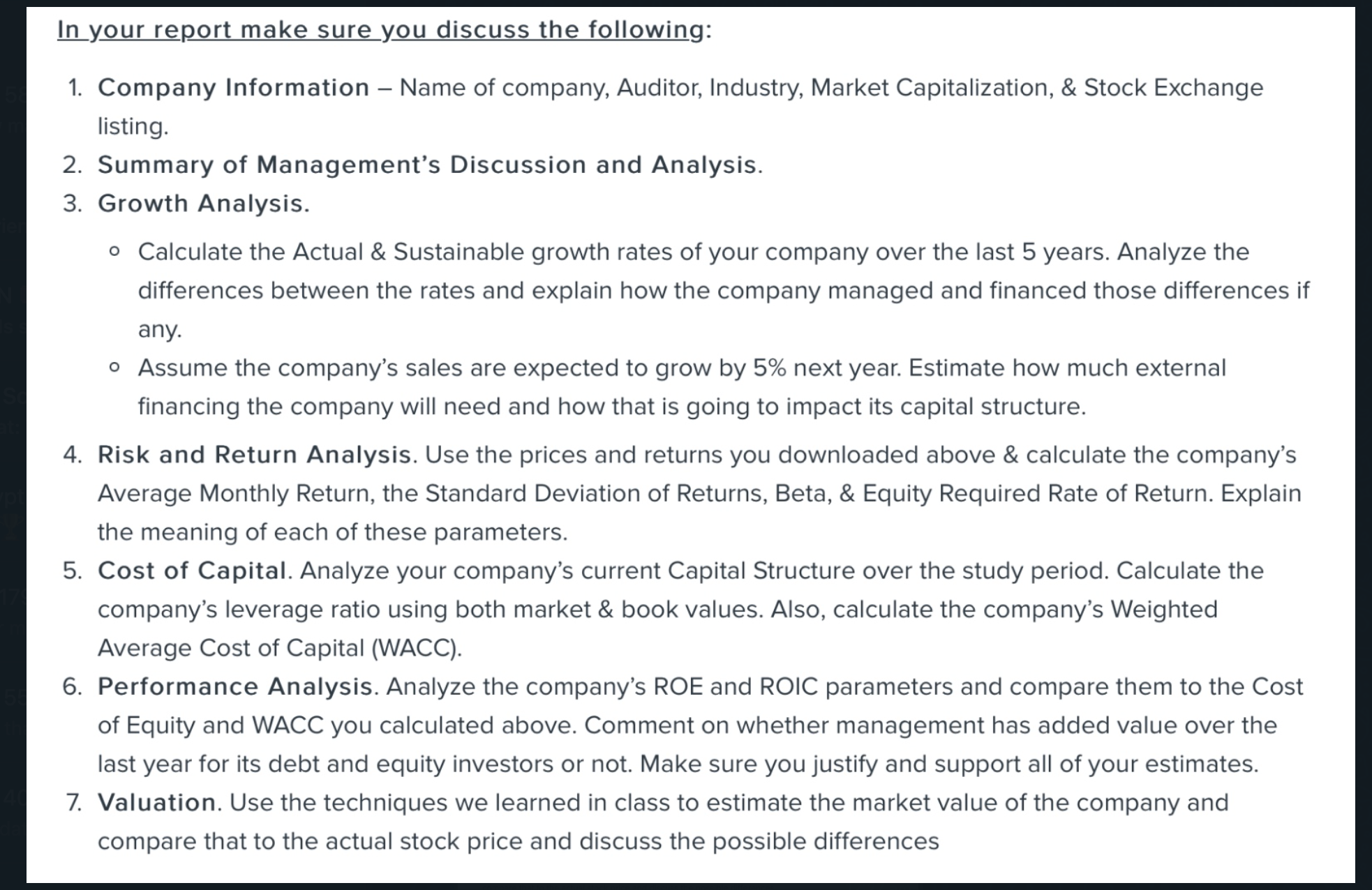Click the bold 'Risk and Return Analysis' text
Viewport: 1372px width, 890px height.
pos(254,455)
